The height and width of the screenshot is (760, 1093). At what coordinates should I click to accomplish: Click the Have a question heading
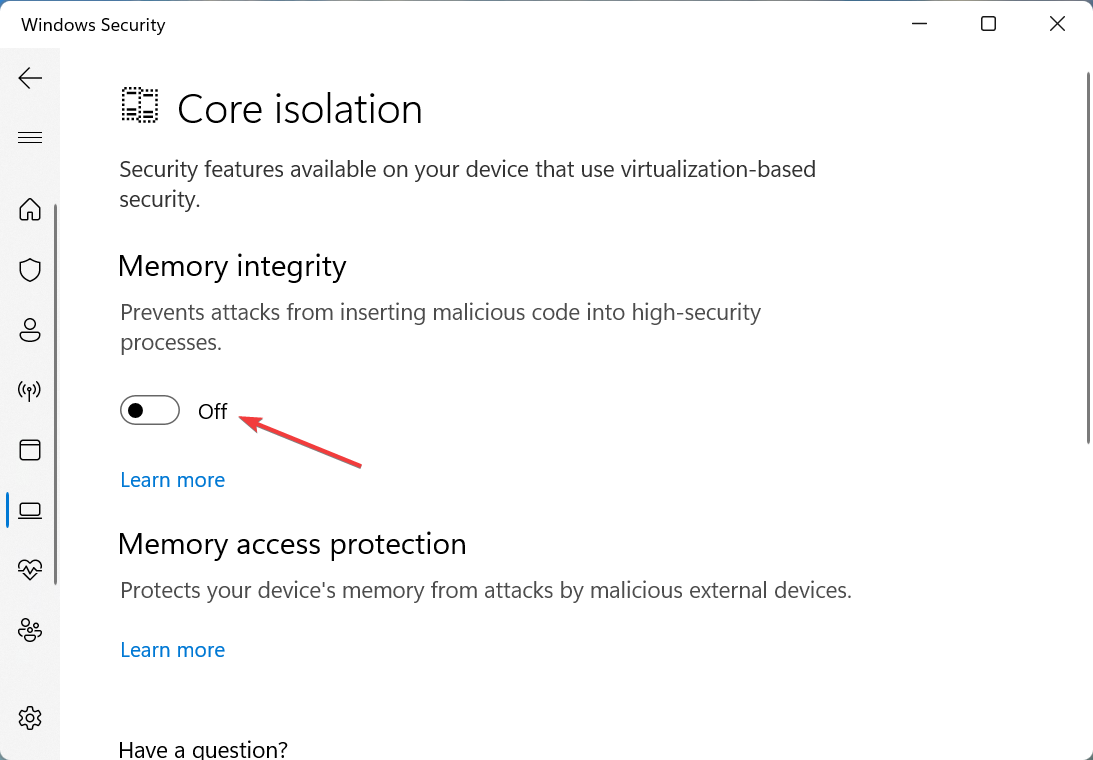click(203, 748)
